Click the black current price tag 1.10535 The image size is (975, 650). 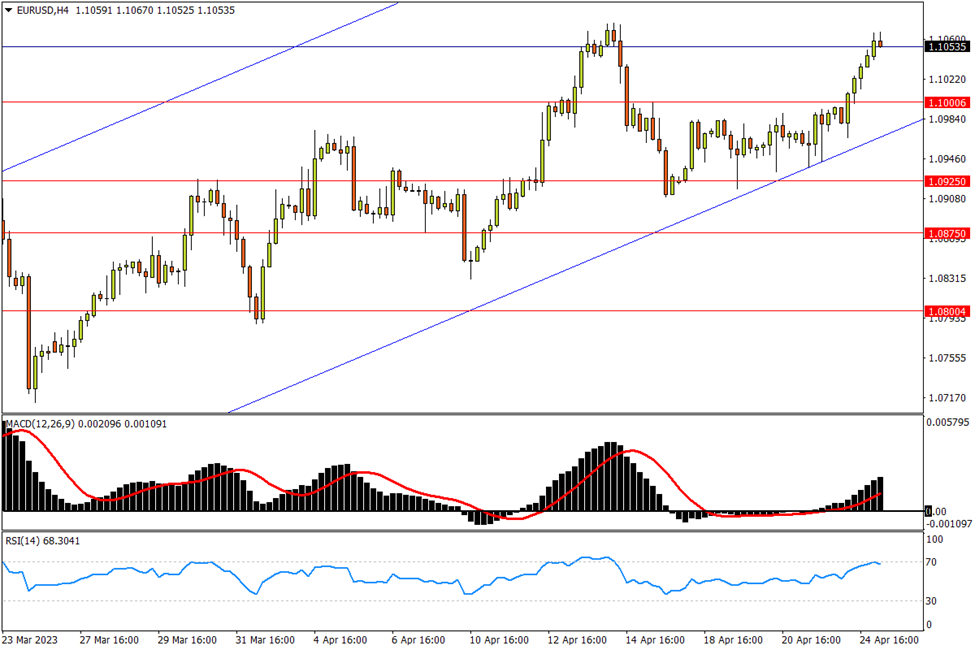coord(946,47)
